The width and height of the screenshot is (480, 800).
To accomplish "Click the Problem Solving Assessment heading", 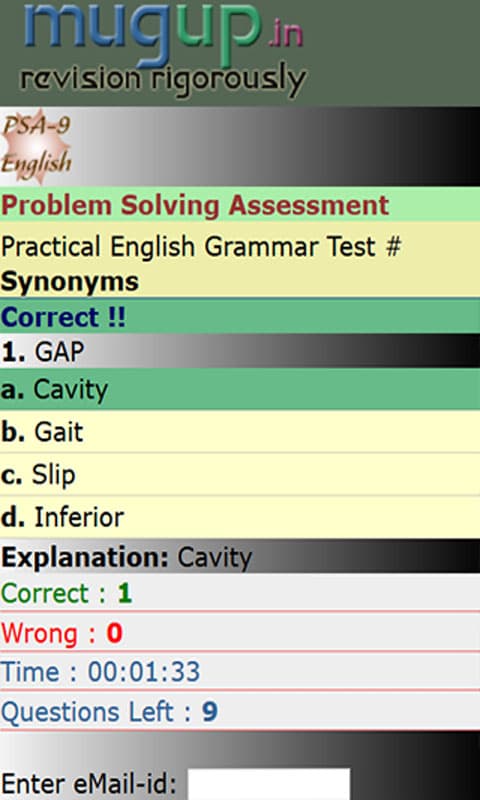I will (x=195, y=205).
